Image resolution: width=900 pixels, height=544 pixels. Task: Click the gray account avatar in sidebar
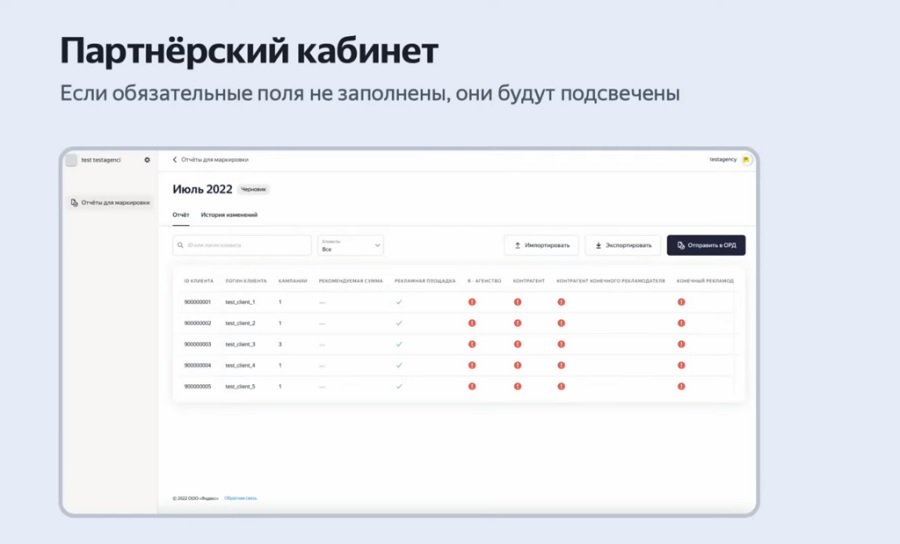tap(72, 160)
